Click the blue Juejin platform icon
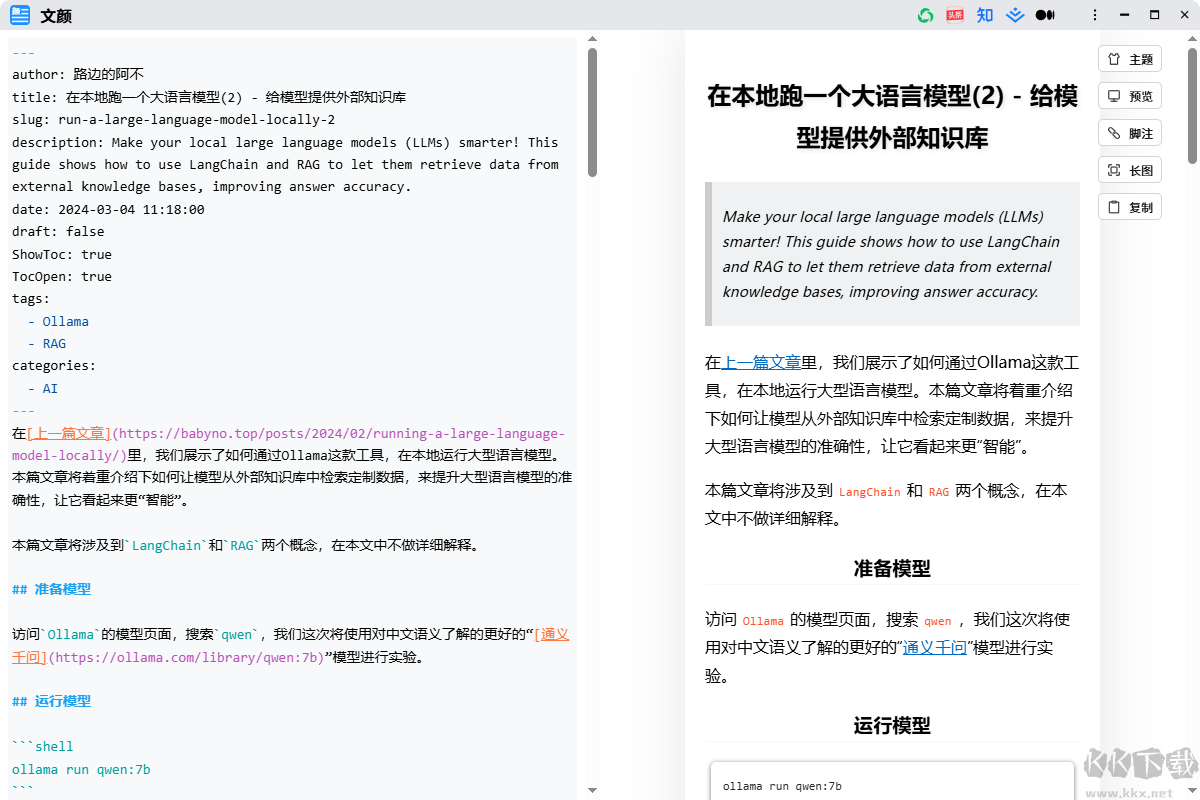The height and width of the screenshot is (800, 1200). (x=1015, y=15)
